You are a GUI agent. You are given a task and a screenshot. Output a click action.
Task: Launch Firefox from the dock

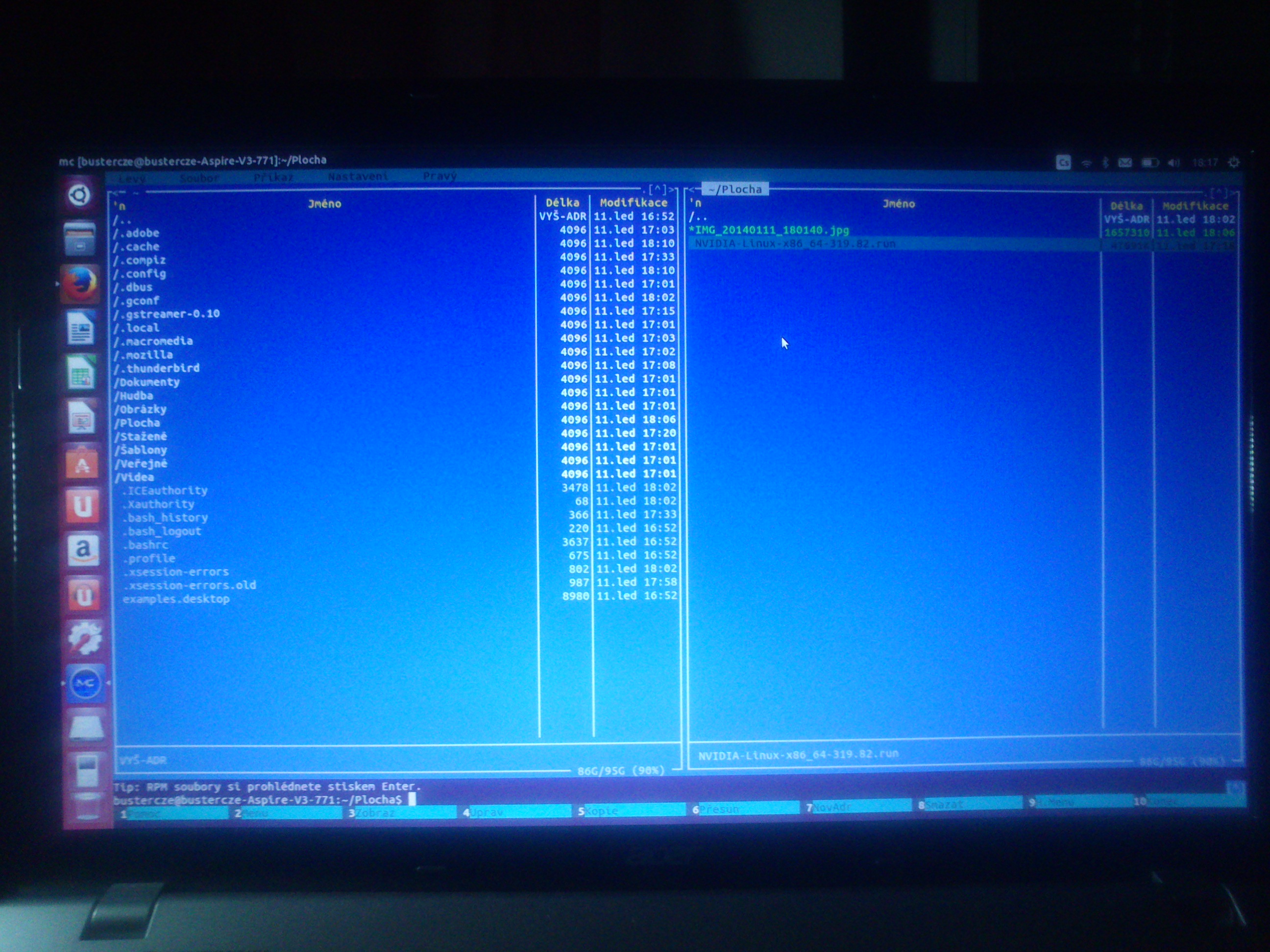coord(80,284)
